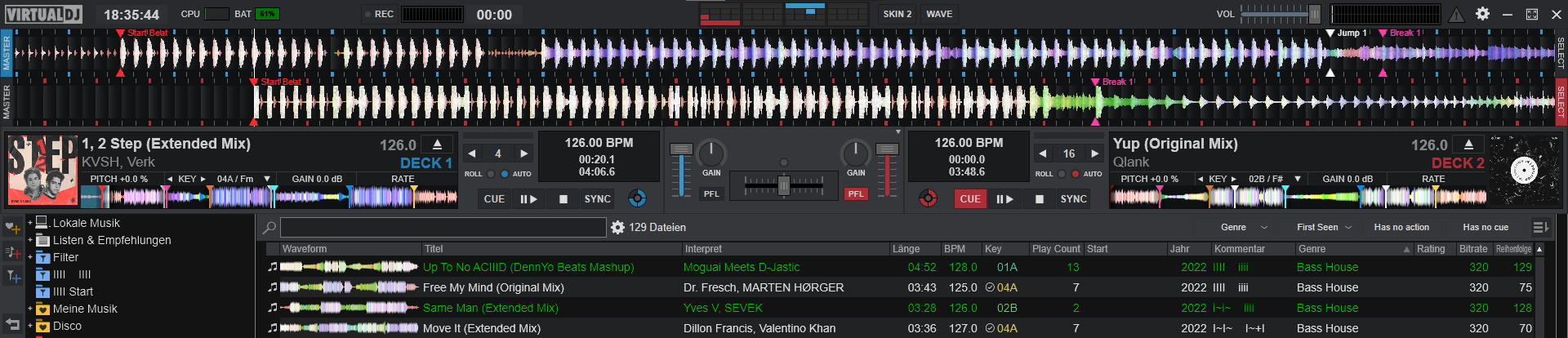Play or pause Deck 2

click(1004, 198)
